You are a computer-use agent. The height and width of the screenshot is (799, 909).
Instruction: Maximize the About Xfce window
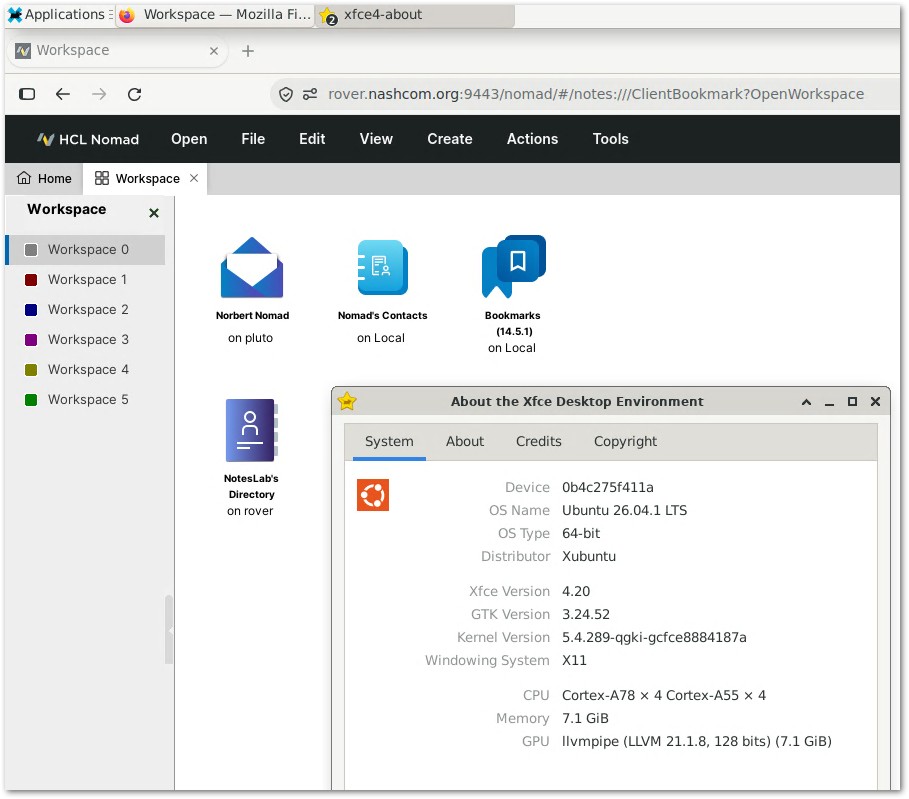click(x=852, y=401)
